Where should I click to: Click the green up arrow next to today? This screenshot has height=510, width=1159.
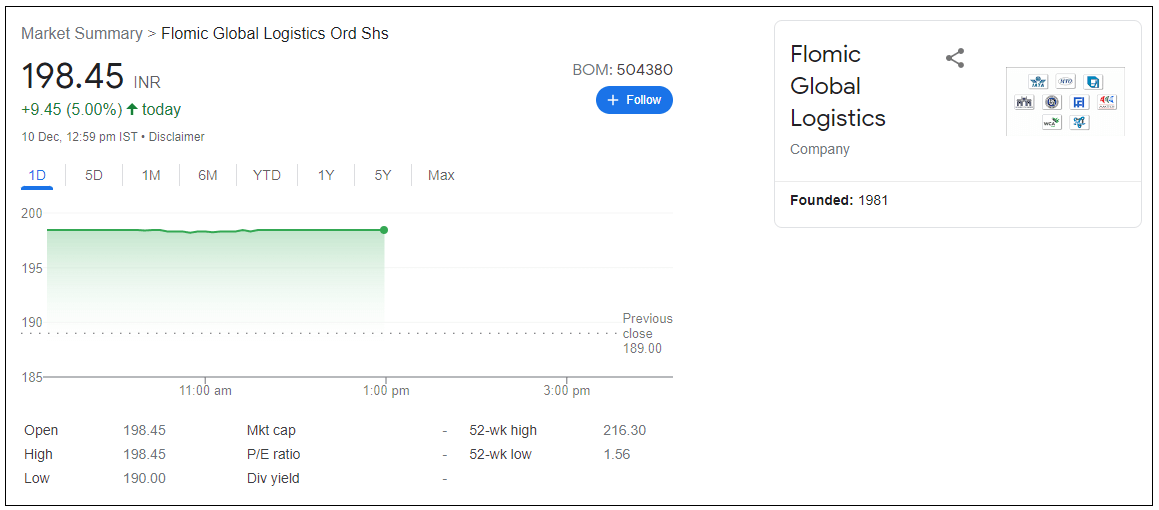tap(132, 109)
